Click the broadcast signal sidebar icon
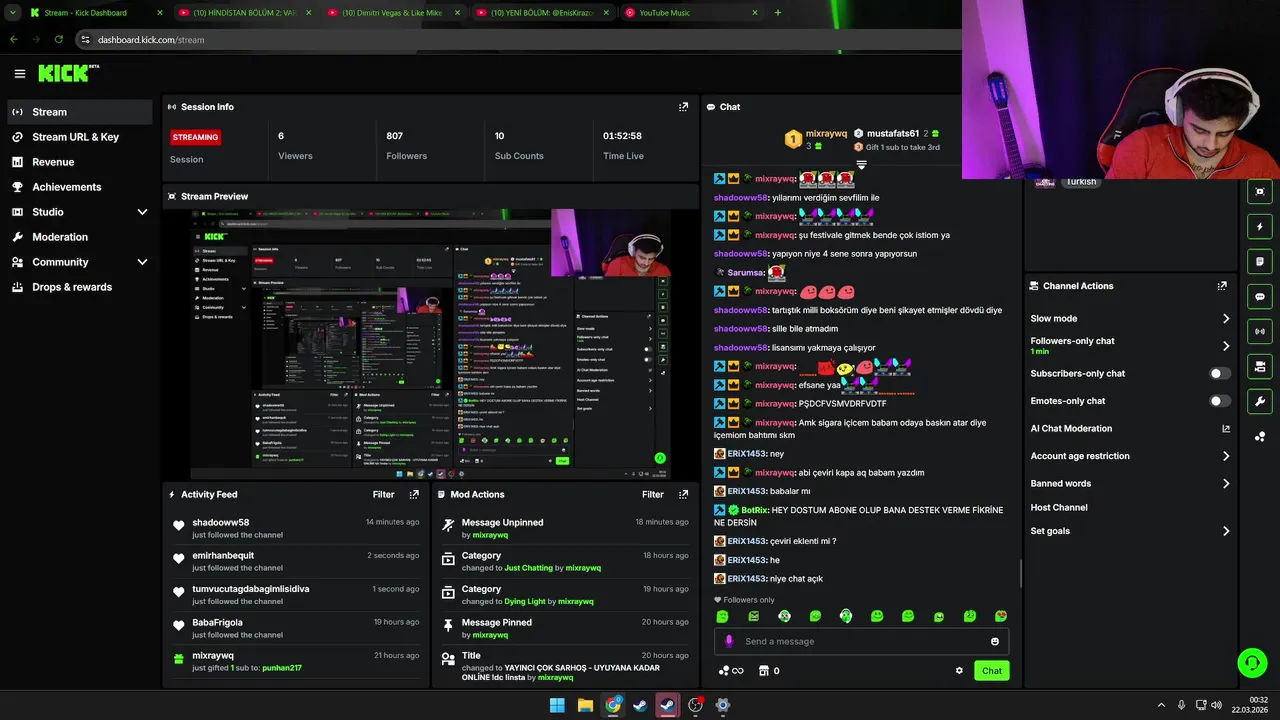This screenshot has width=1280, height=720. (1260, 331)
